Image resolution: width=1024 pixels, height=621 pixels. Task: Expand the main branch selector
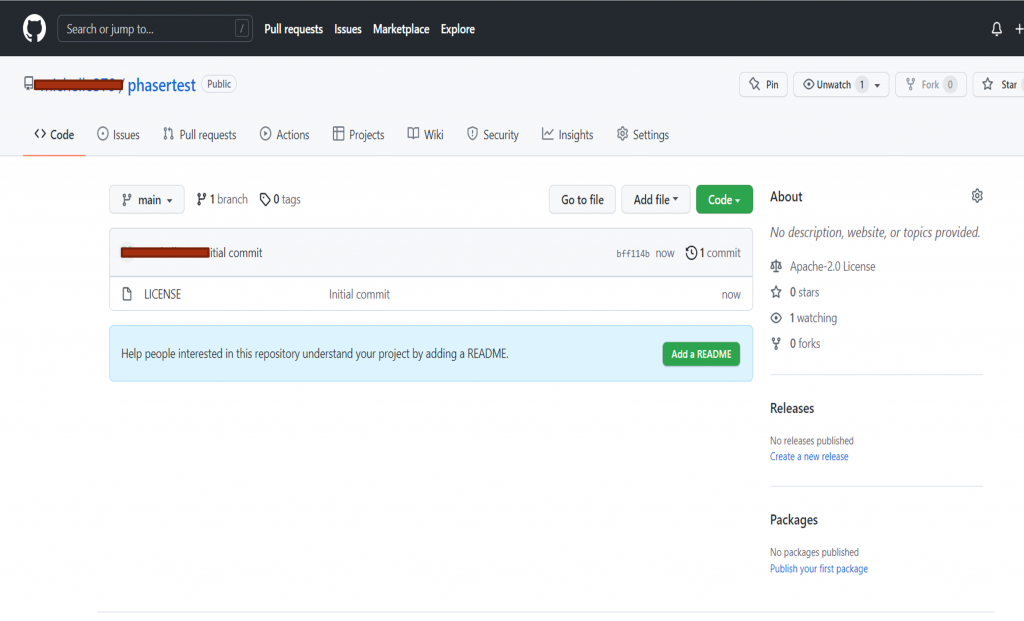click(147, 199)
